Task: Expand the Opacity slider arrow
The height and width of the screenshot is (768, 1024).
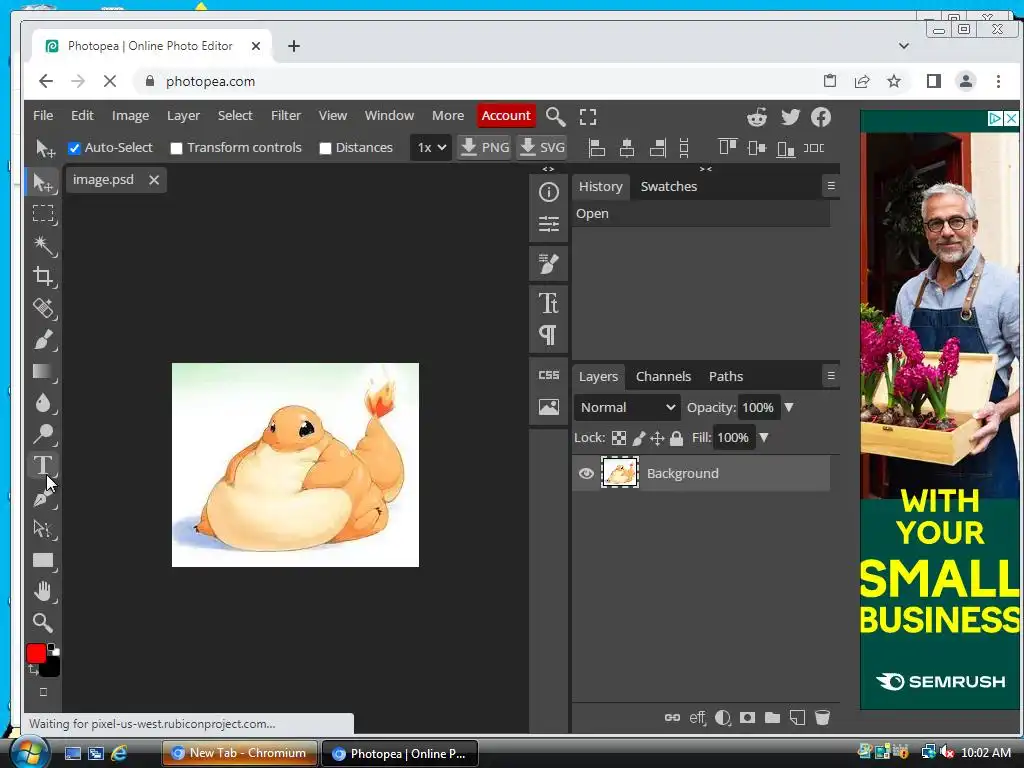Action: click(789, 408)
